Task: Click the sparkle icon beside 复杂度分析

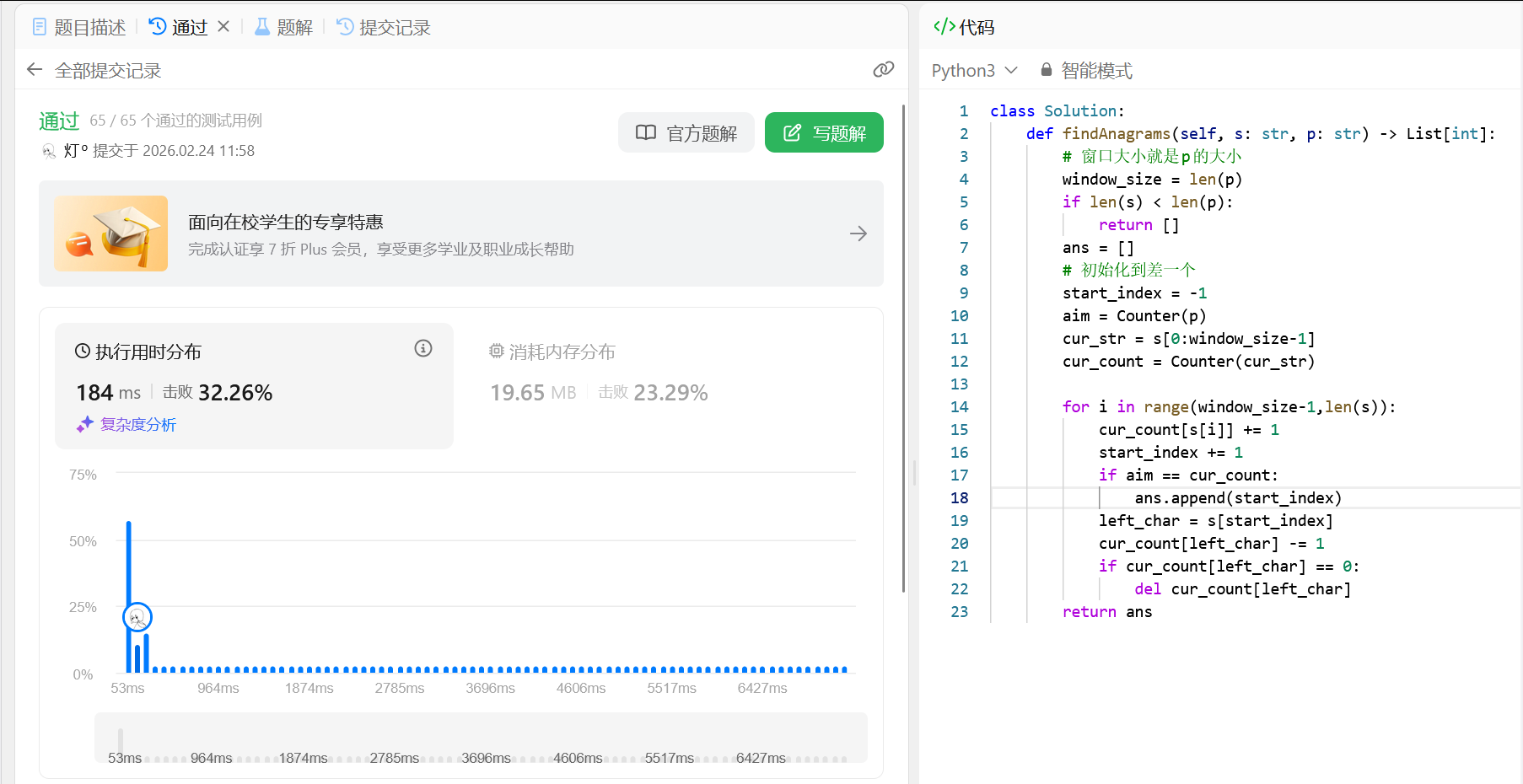Action: click(84, 425)
